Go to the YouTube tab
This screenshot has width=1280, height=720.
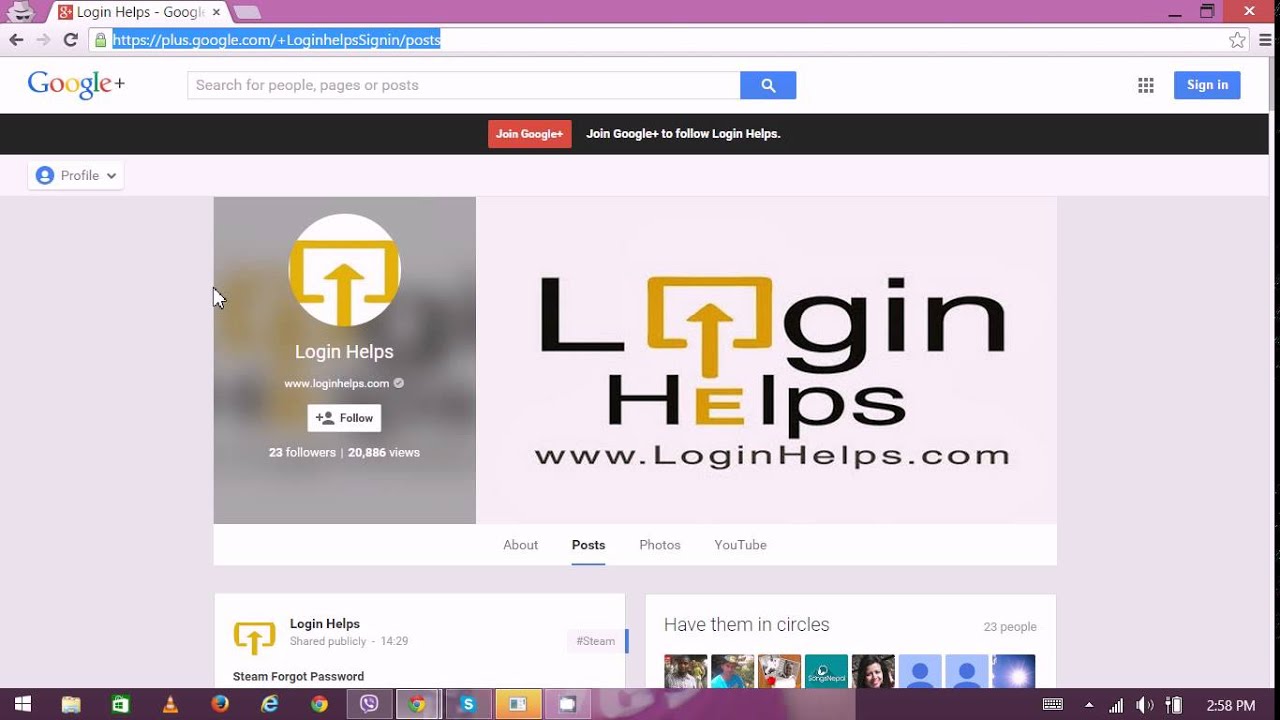pyautogui.click(x=740, y=545)
